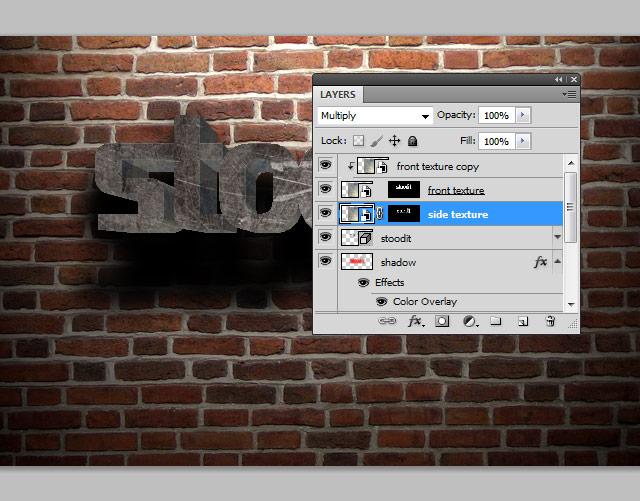Select the shadow layer name
640x501 pixels.
(x=398, y=263)
